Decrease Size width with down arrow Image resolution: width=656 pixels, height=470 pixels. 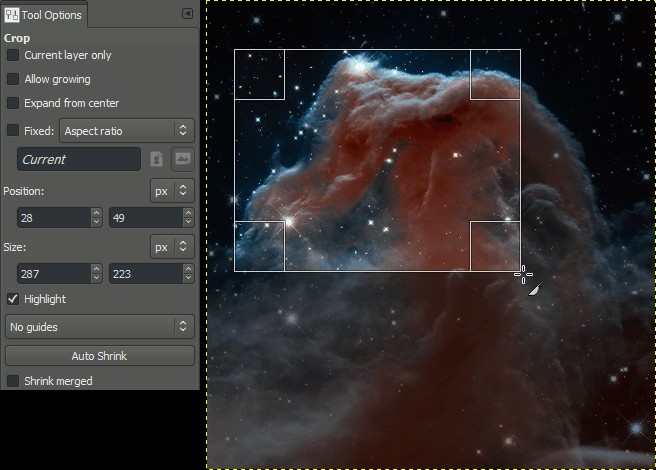tap(97, 279)
